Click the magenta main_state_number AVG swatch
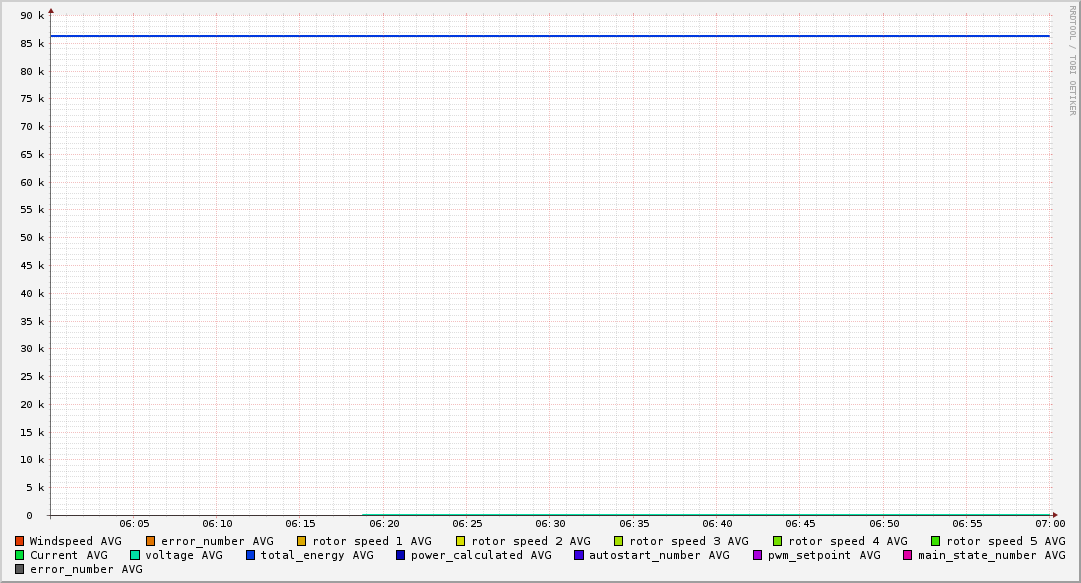Image resolution: width=1081 pixels, height=583 pixels. tap(908, 555)
